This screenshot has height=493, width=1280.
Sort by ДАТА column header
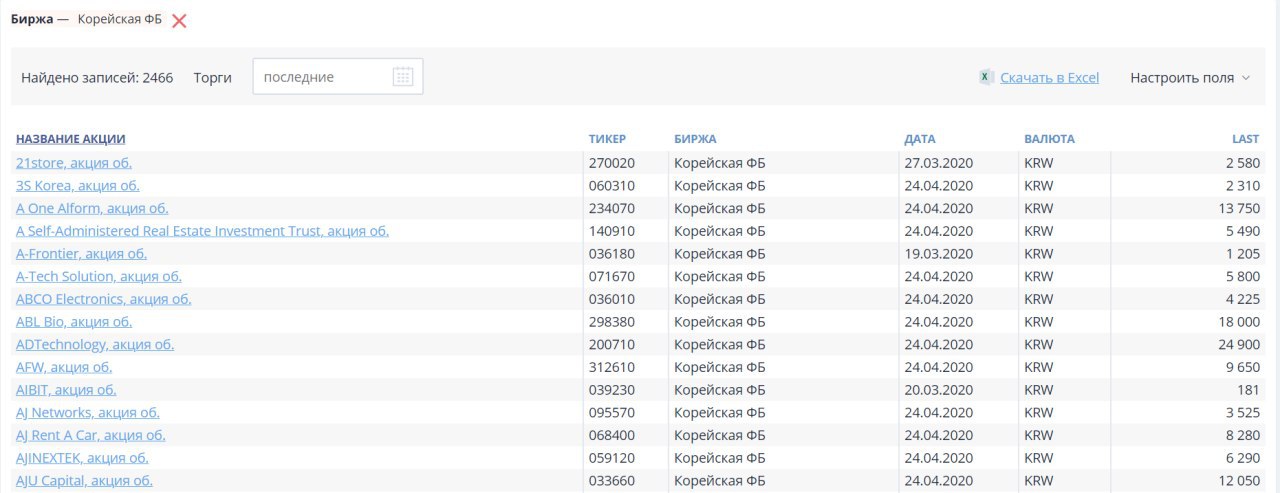point(920,139)
